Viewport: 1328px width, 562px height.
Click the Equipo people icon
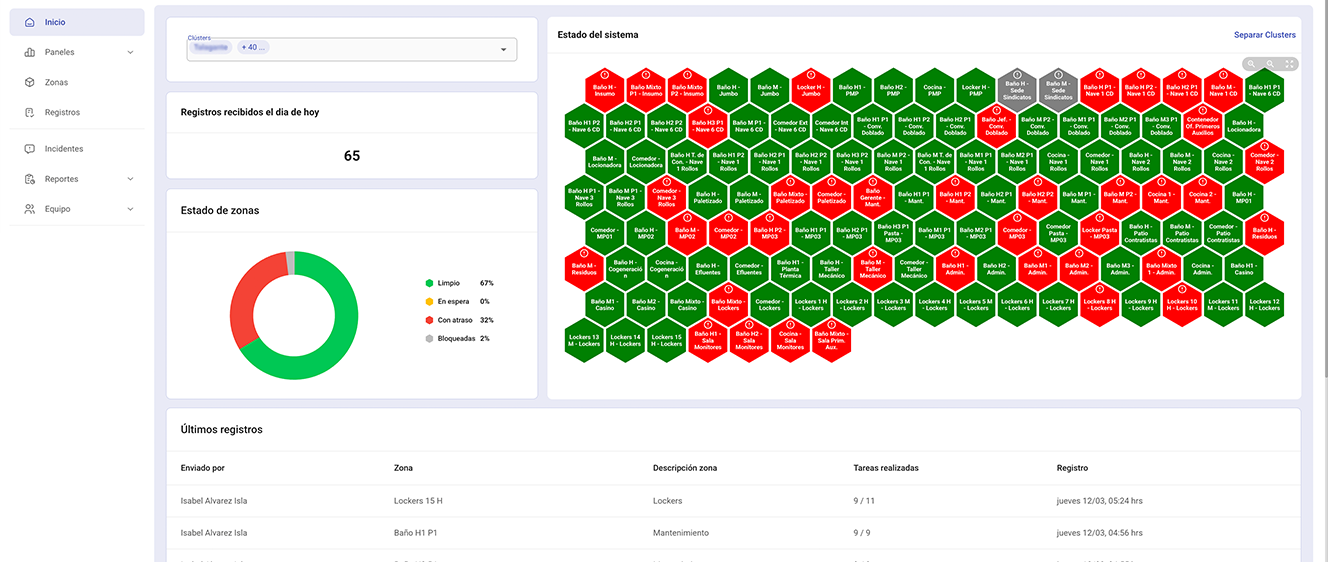(29, 209)
